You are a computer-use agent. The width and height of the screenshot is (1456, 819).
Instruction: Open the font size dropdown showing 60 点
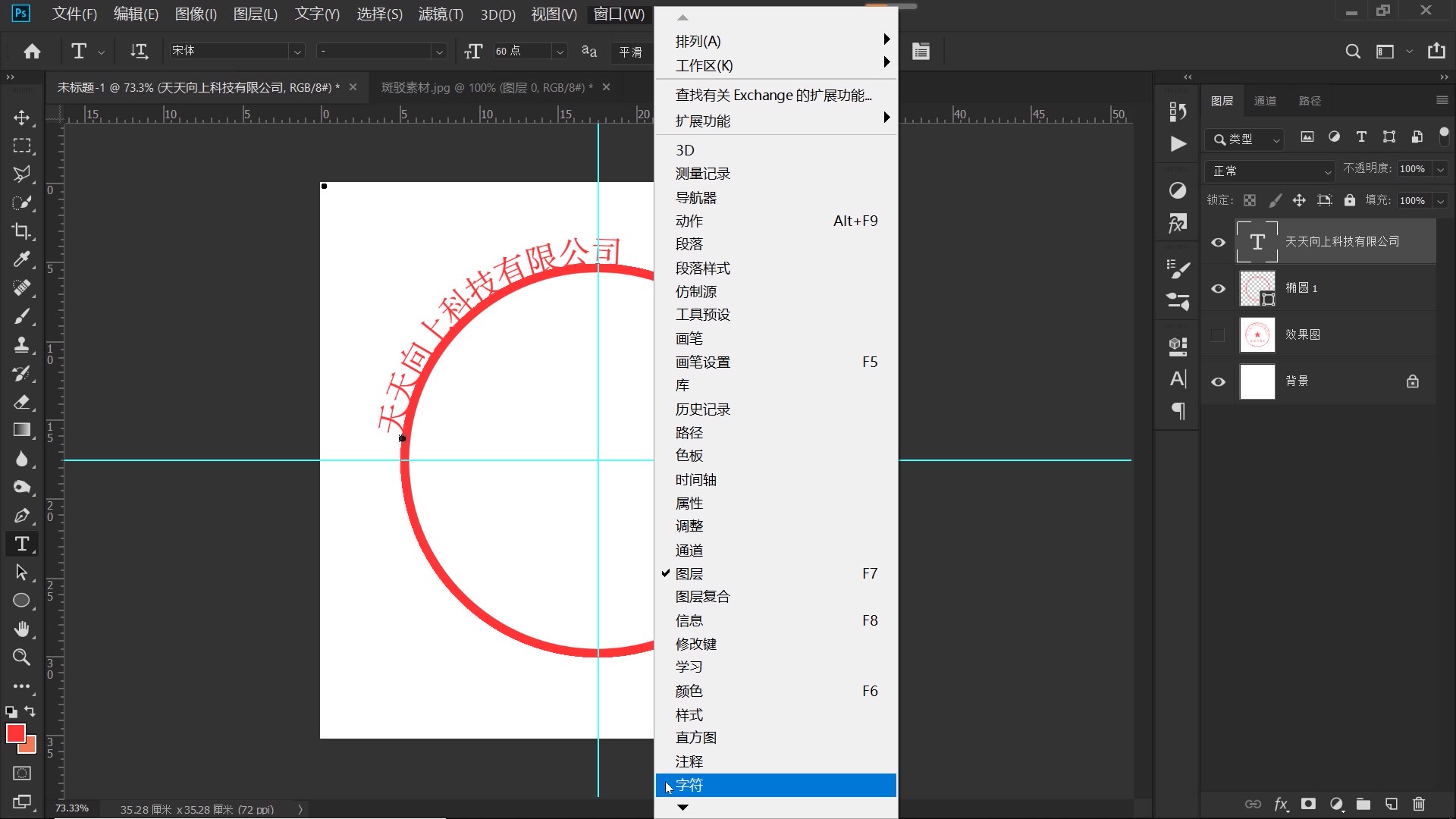(559, 52)
